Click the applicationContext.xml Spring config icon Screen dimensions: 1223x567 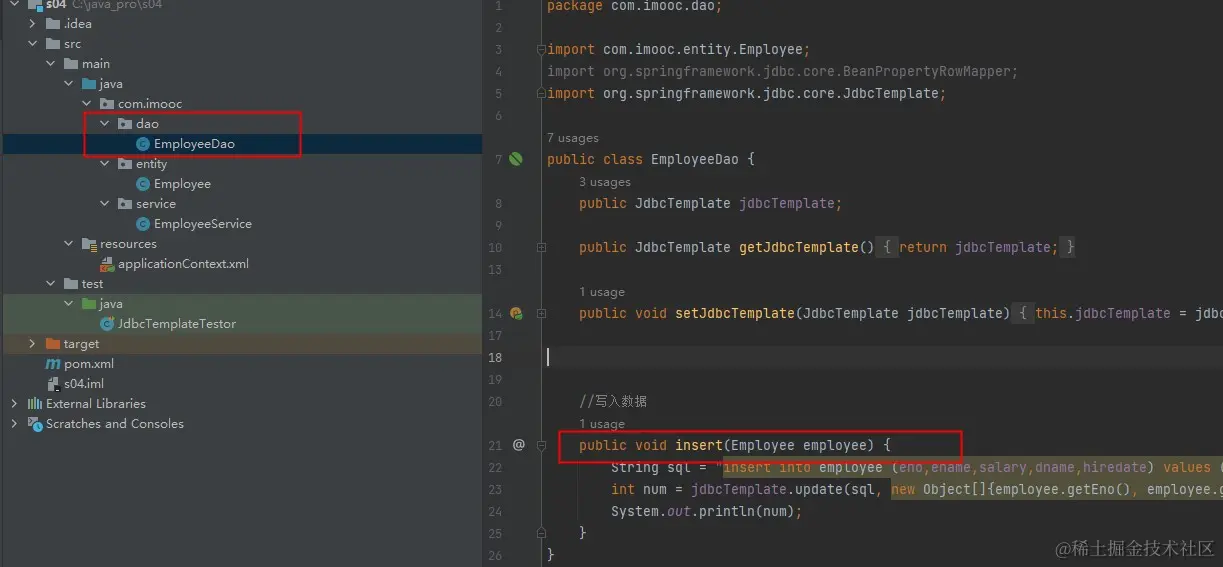click(x=107, y=264)
